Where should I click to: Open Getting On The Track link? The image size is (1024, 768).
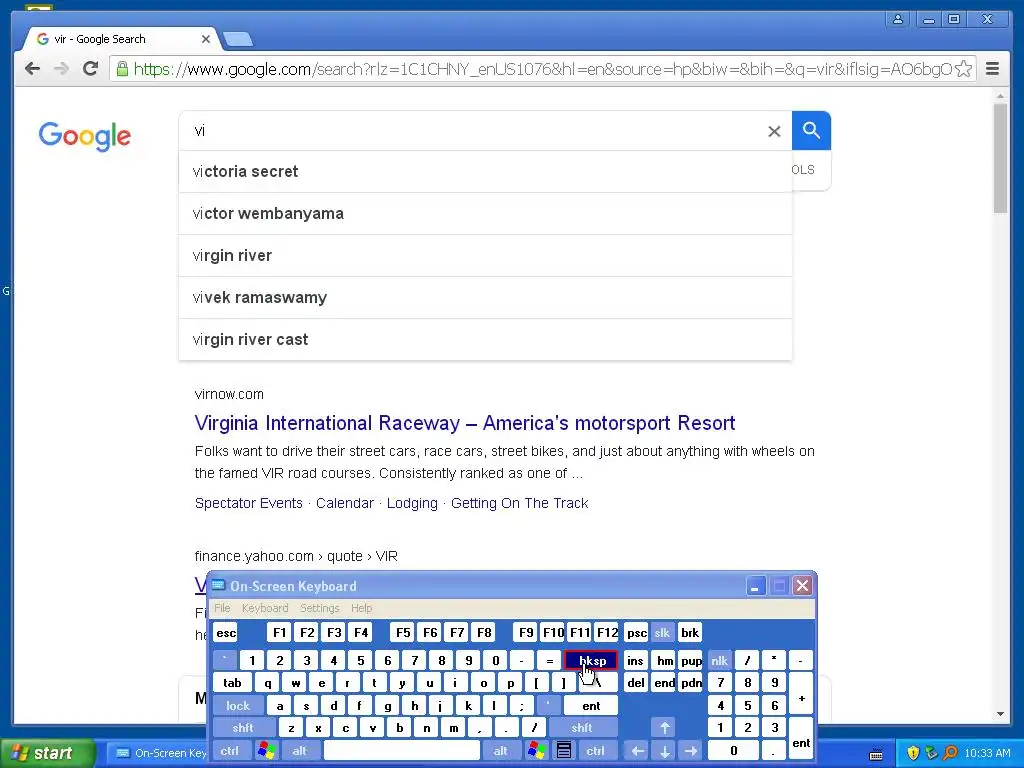coord(520,503)
